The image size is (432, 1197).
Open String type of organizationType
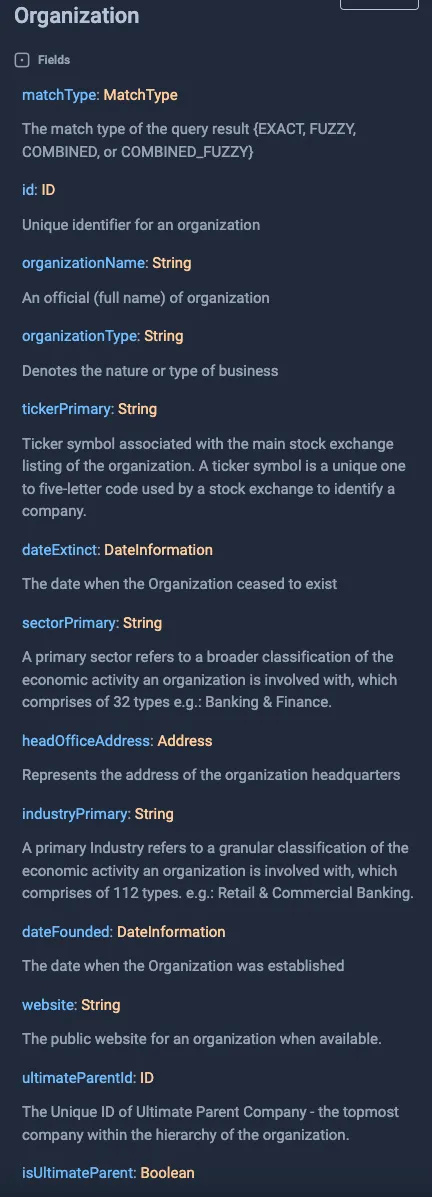coord(163,336)
